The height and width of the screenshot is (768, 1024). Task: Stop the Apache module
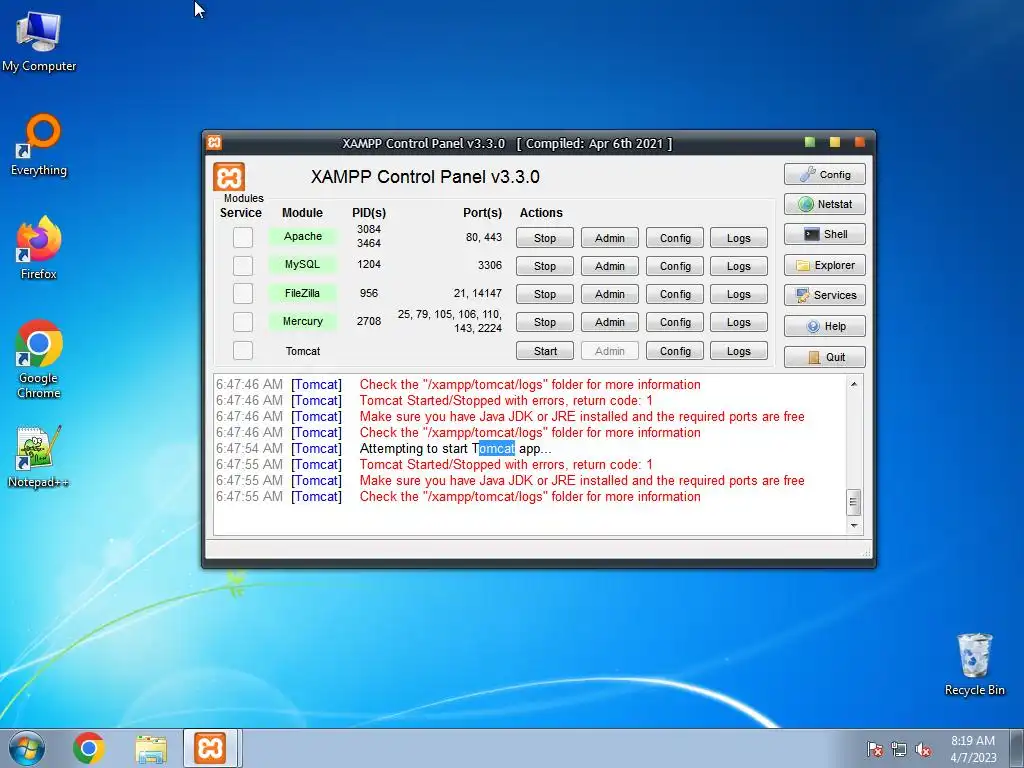545,238
